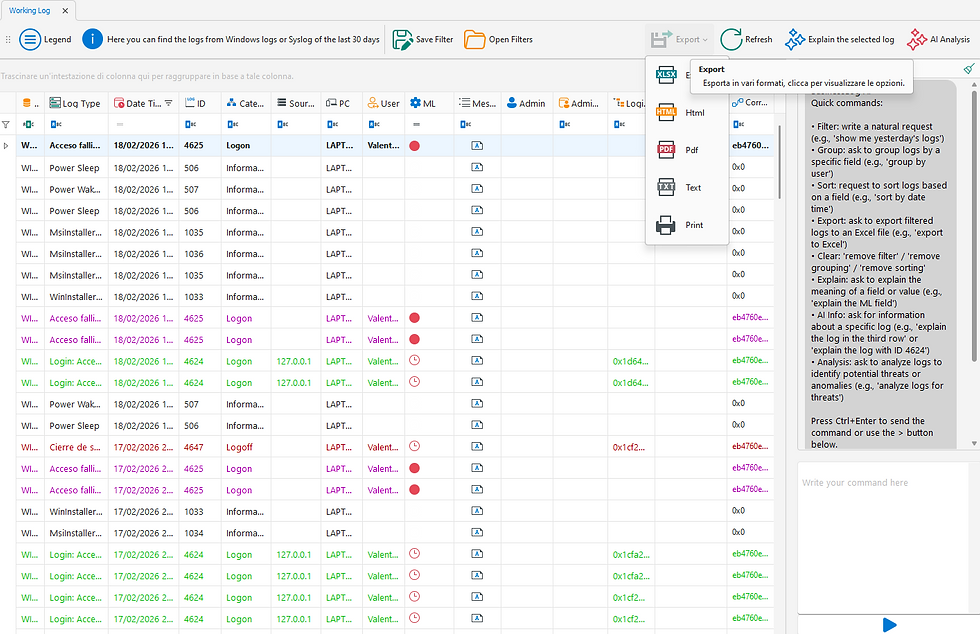Open message icon in the ID 1034 row
The image size is (980, 634).
477,533
